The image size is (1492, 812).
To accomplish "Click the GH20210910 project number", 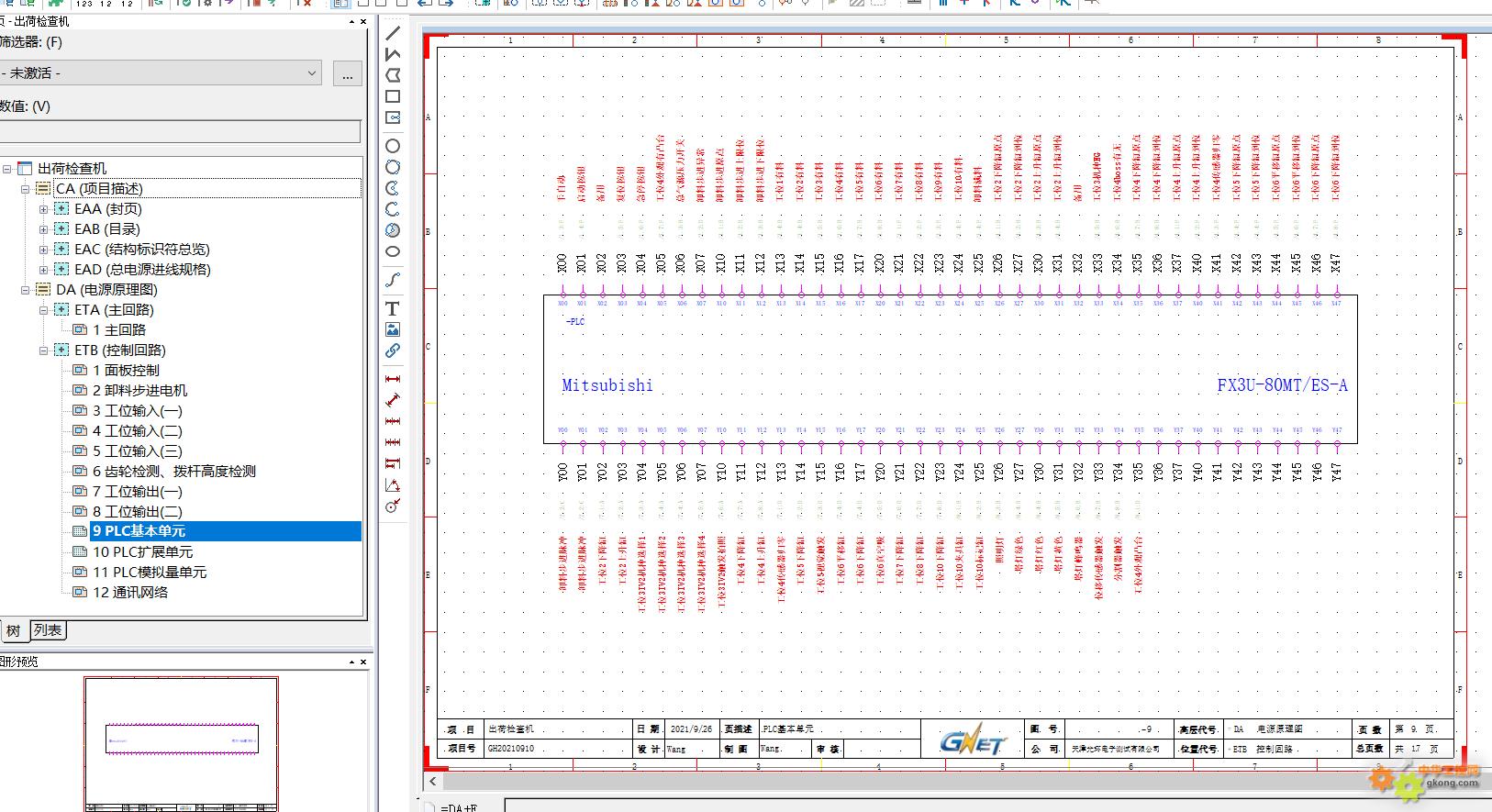I will coord(511,749).
